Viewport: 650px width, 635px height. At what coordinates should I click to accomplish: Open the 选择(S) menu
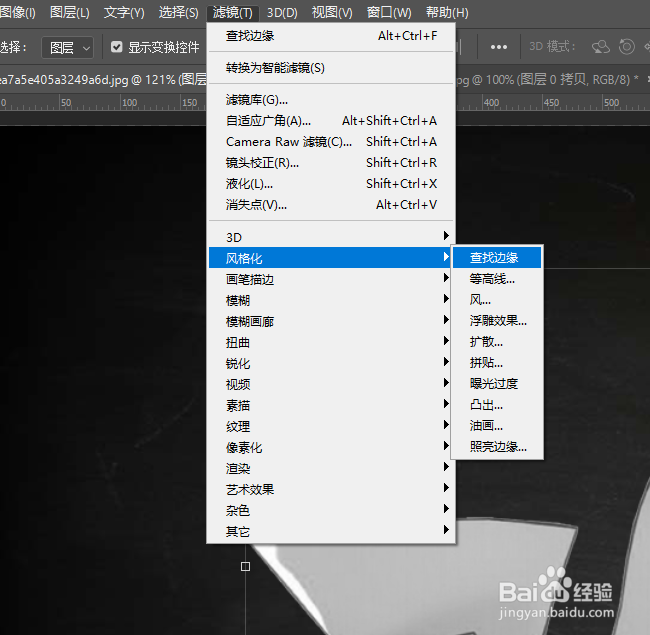click(179, 12)
